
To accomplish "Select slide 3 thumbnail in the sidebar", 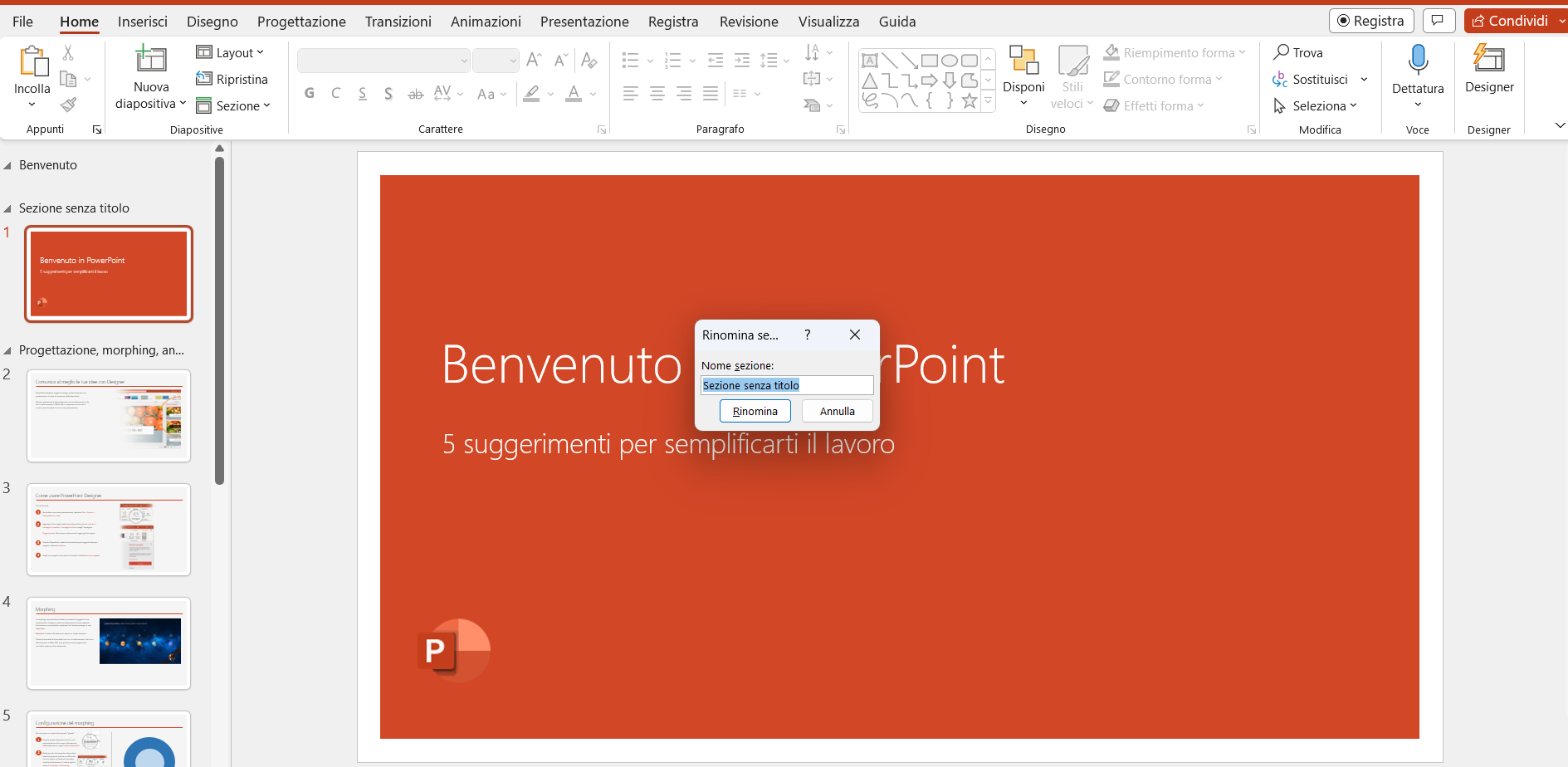I will point(108,529).
